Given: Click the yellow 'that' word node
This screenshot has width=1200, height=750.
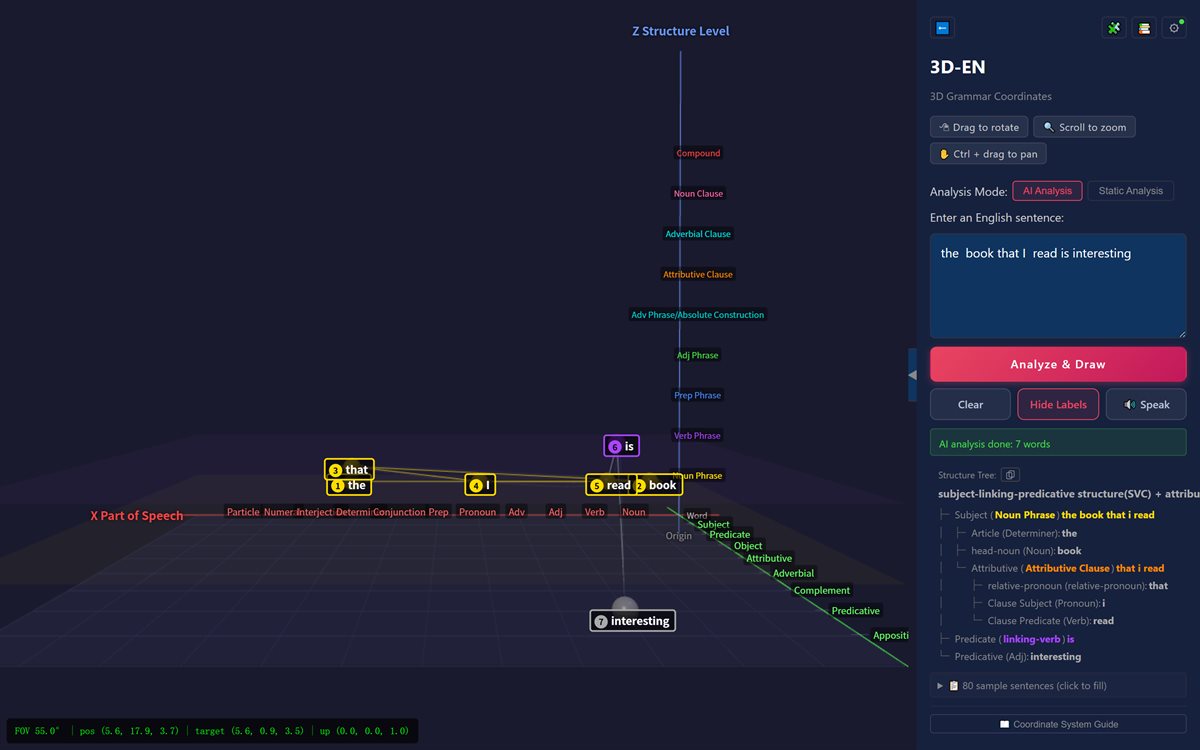Looking at the screenshot, I should tap(349, 470).
